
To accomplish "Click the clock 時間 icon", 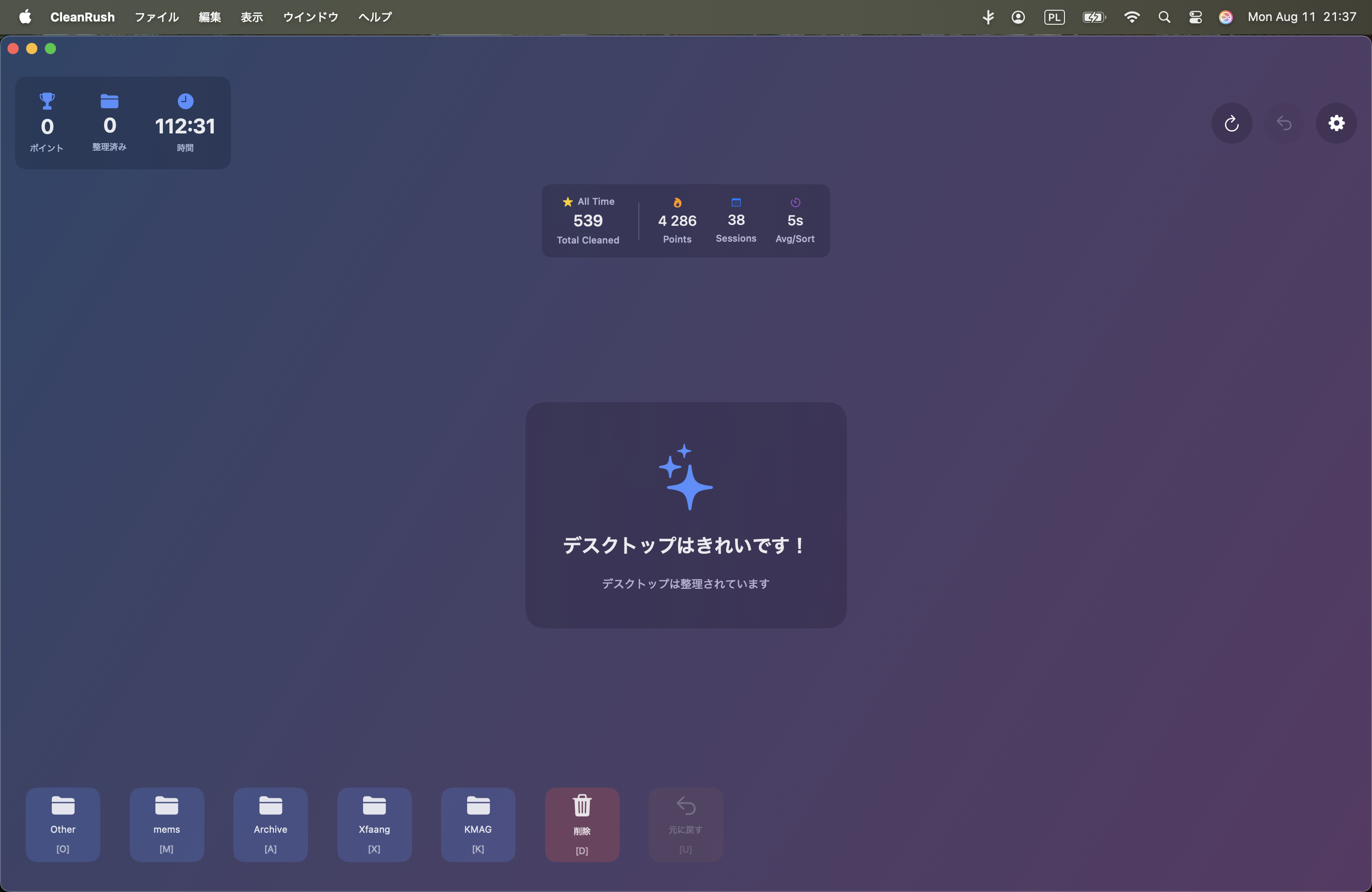I will (185, 101).
